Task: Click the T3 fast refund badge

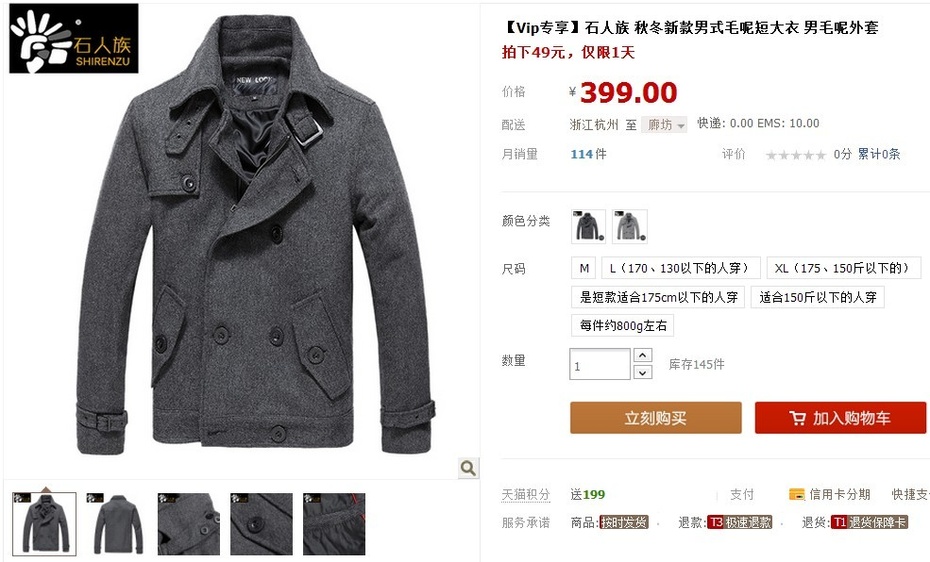Action: coord(739,522)
